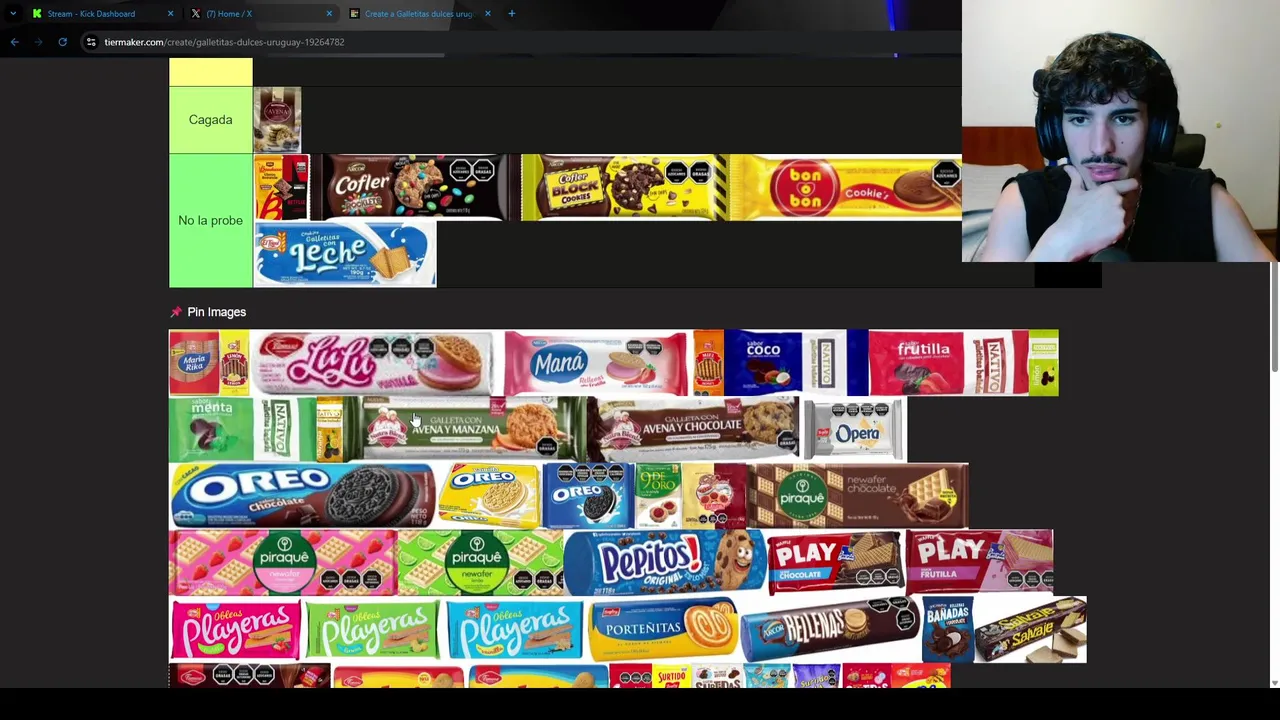The height and width of the screenshot is (720, 1280).
Task: Pick the Lulu frutilla cookie image
Action: click(372, 363)
